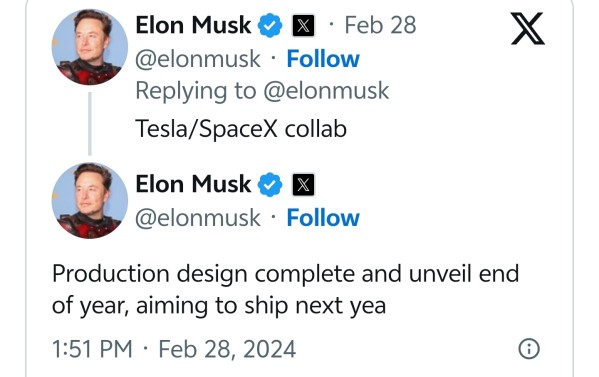Open the profile picture on second tweet
The height and width of the screenshot is (377, 599).
tap(90, 201)
